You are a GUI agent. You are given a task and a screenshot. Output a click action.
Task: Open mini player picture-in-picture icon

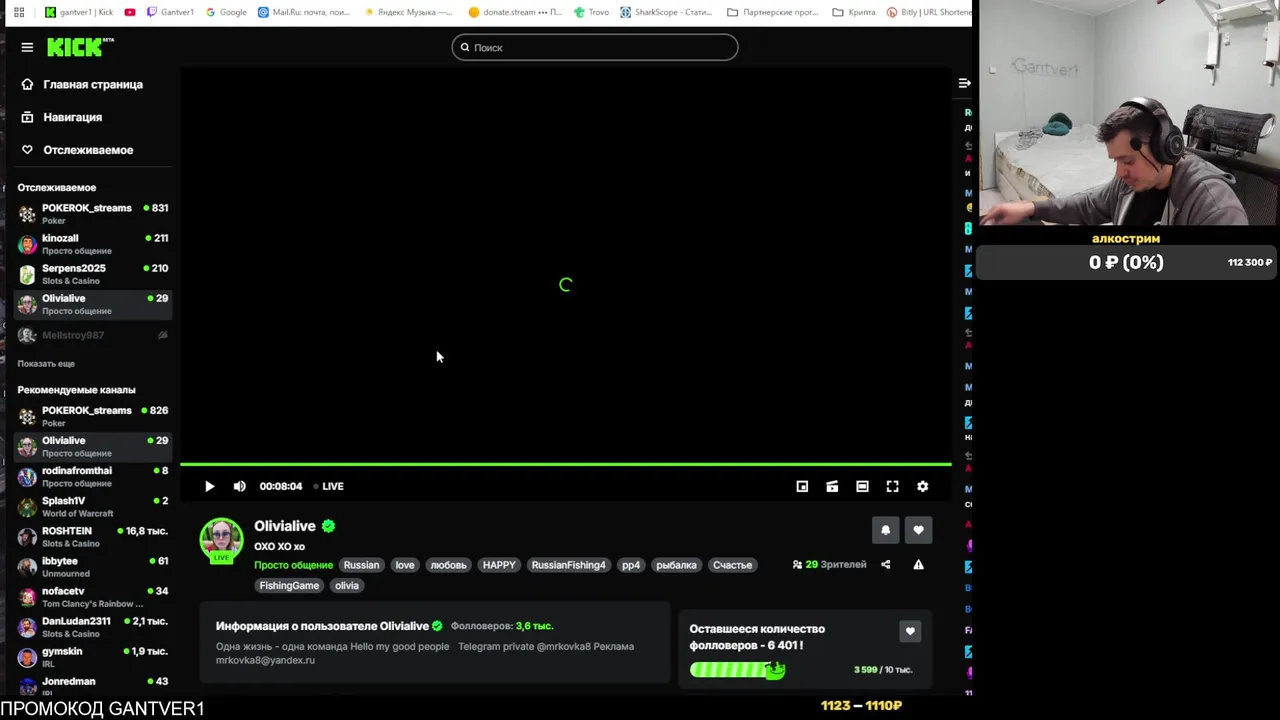802,486
